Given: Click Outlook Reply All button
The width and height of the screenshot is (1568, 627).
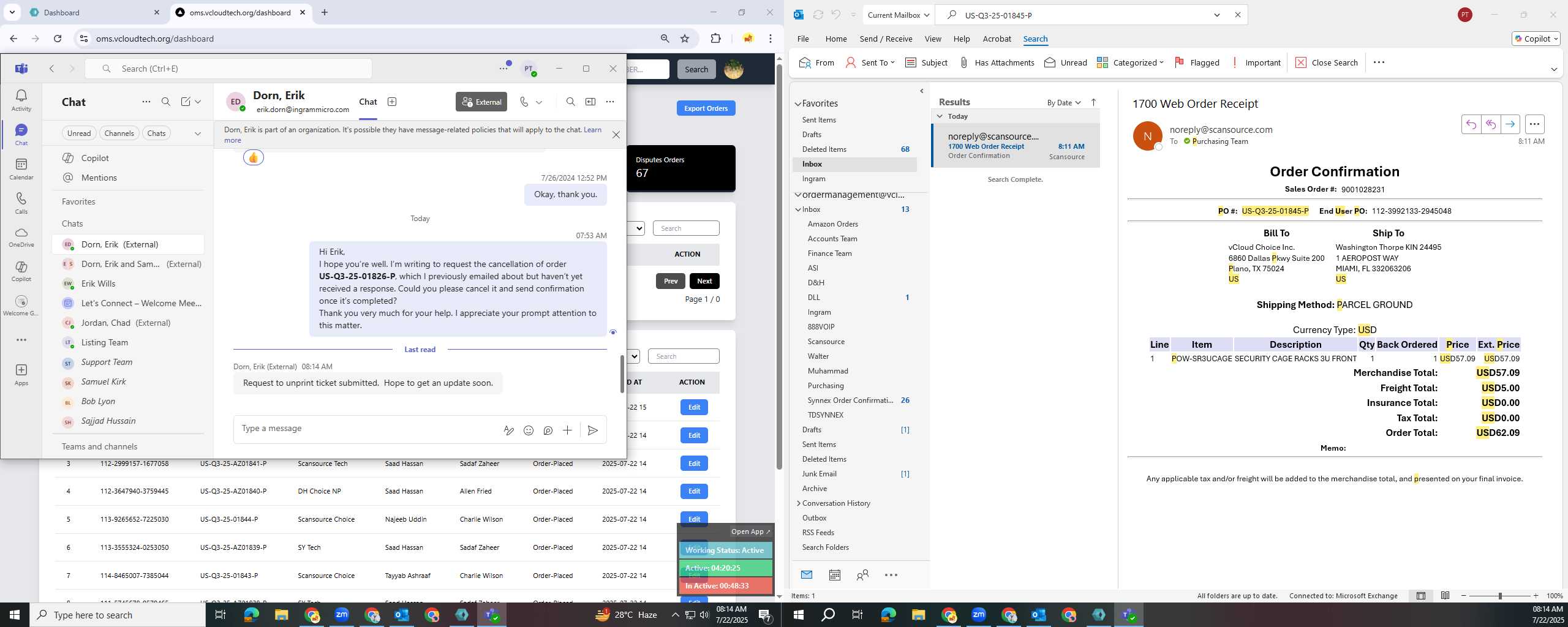Looking at the screenshot, I should coord(1490,124).
